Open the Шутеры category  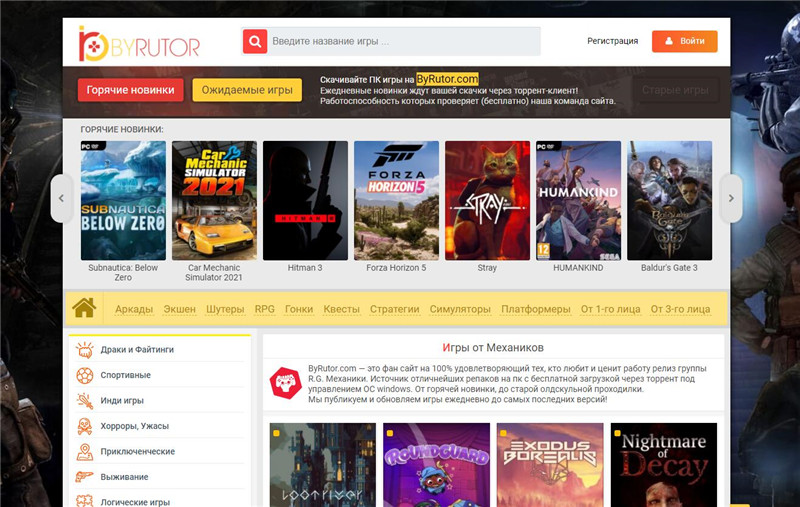[225, 309]
